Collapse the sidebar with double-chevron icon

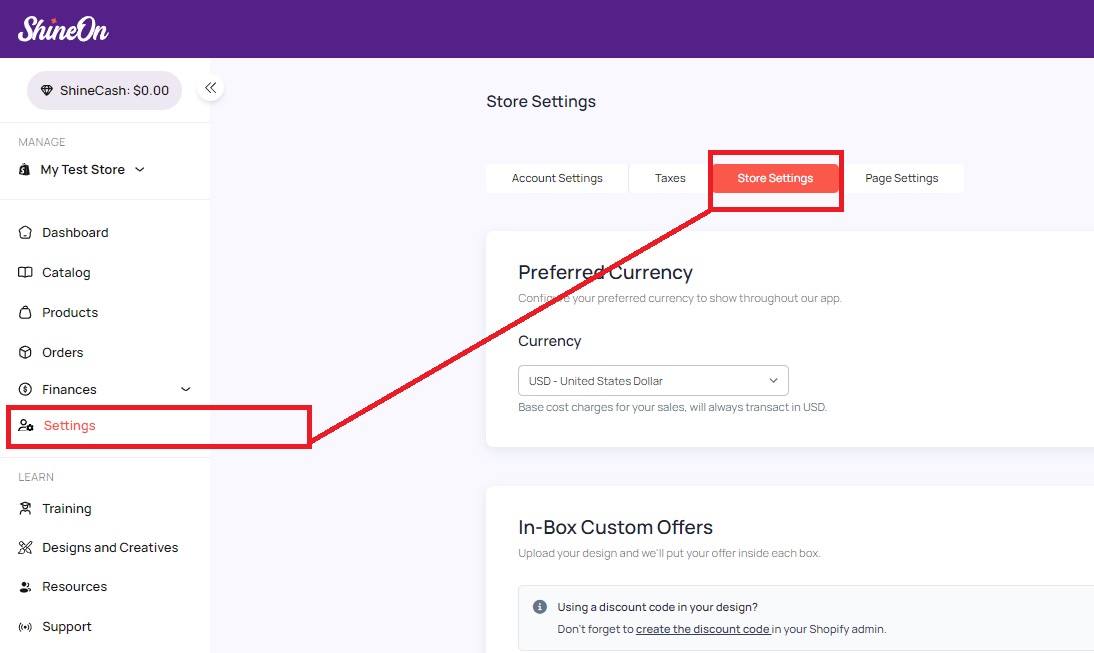click(211, 88)
